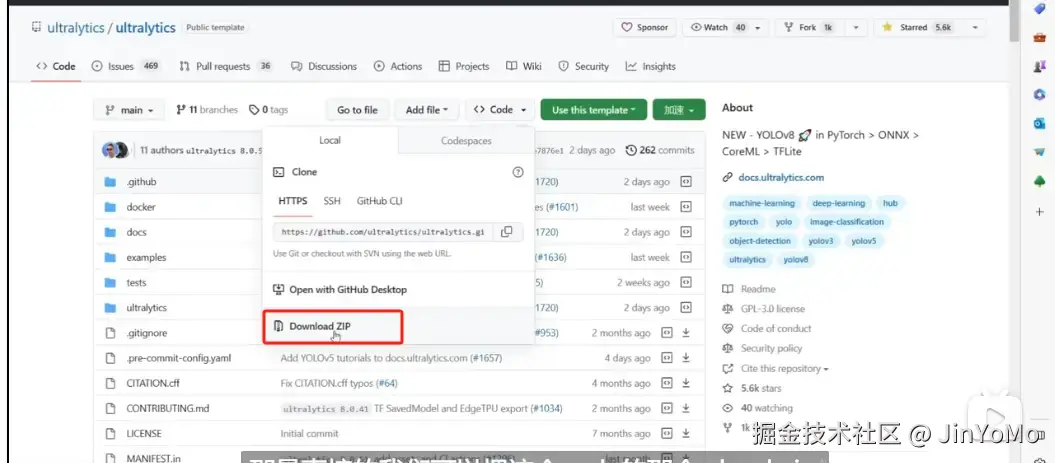Image resolution: width=1055 pixels, height=463 pixels.
Task: Open the CITATION.cff file
Action: [153, 383]
